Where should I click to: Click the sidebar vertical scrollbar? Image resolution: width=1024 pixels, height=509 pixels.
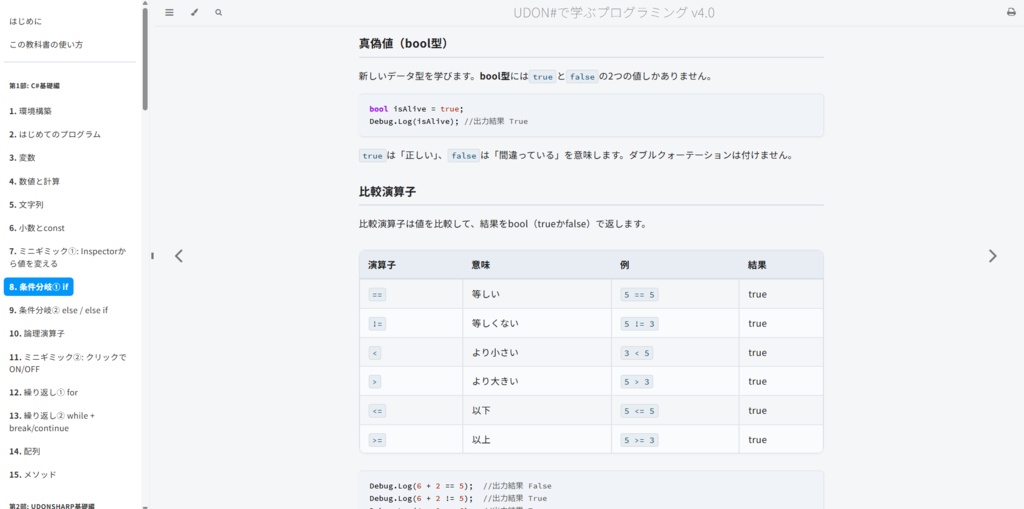pyautogui.click(x=145, y=59)
